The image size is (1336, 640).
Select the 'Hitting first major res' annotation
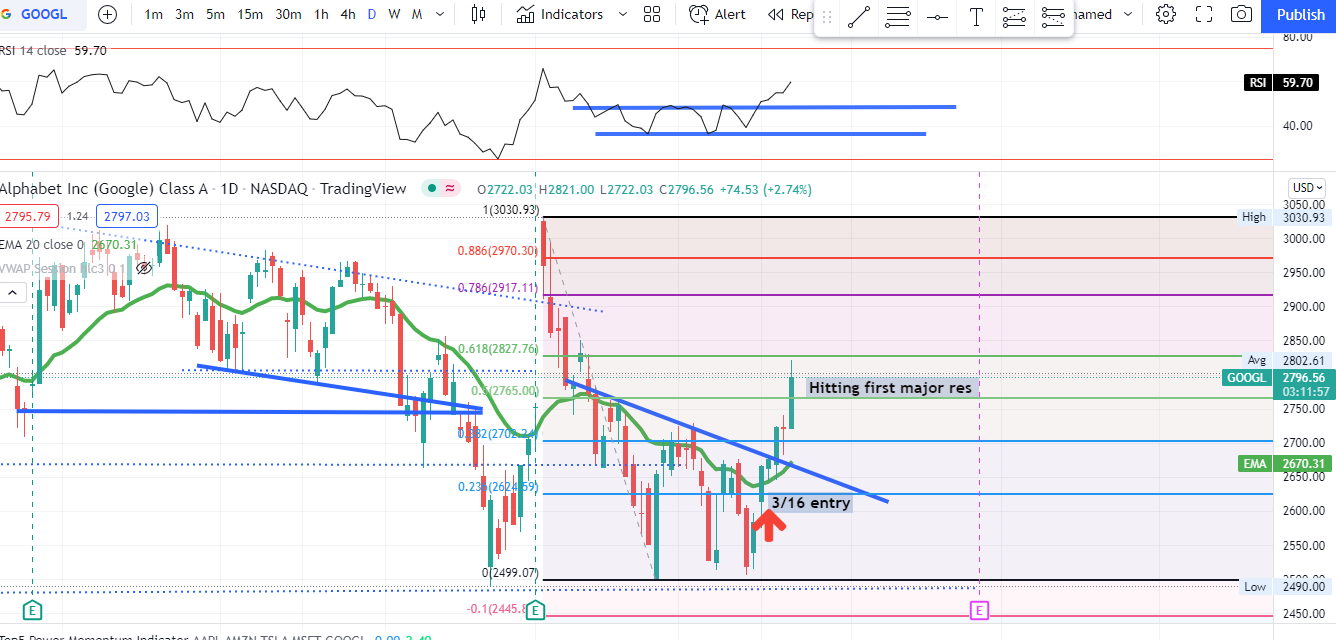(x=890, y=387)
